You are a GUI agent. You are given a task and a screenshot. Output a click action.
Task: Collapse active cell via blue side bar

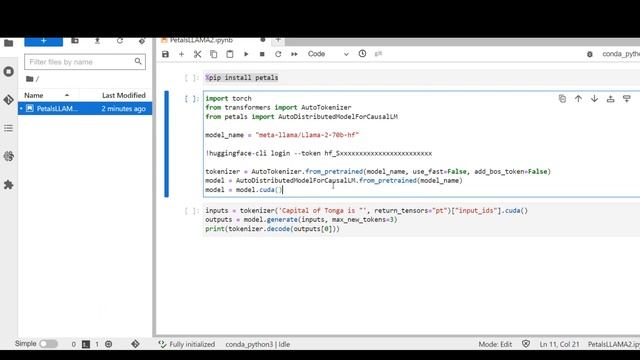(167, 144)
